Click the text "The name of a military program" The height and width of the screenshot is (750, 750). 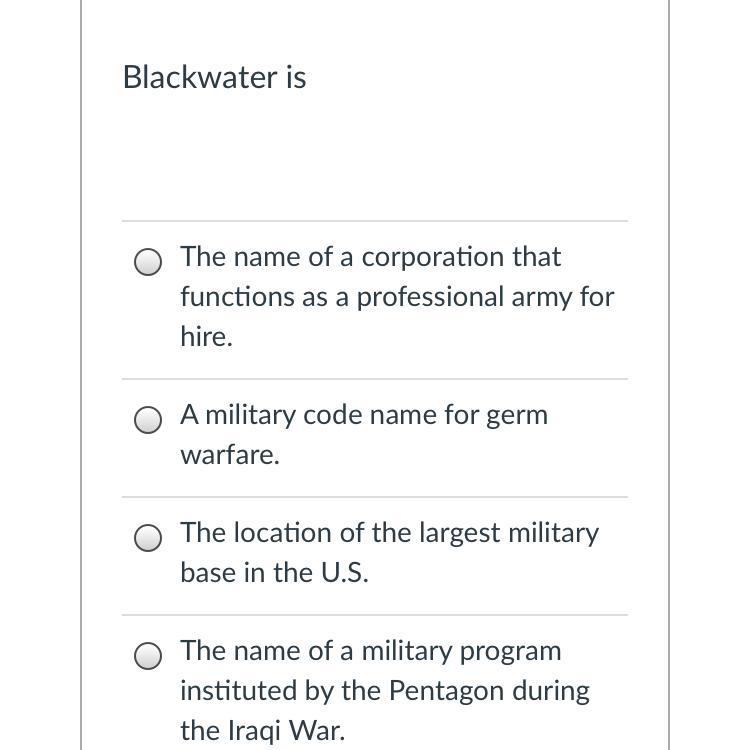tap(370, 651)
